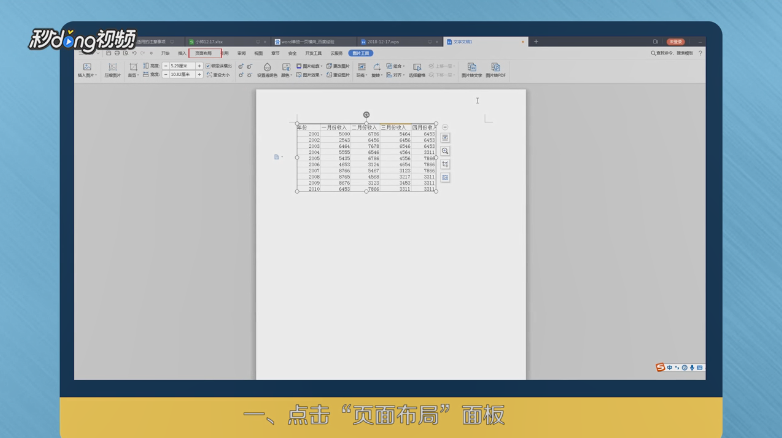Click the Sogou microphone voice input icon

[x=692, y=368]
